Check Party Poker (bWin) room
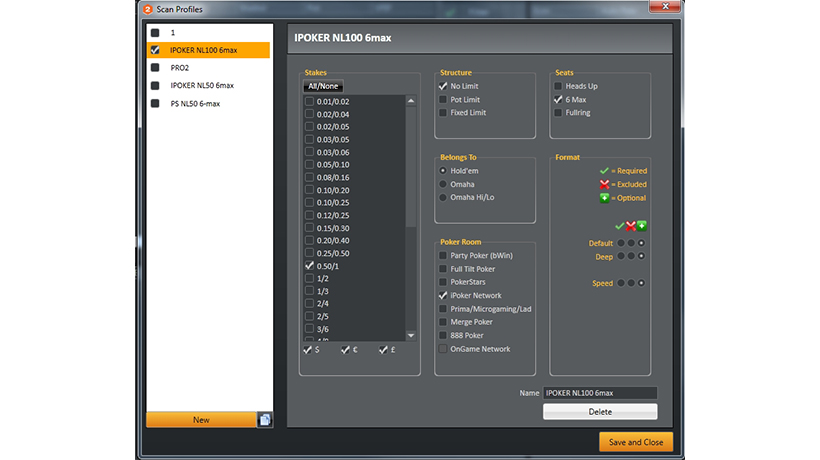820x460 pixels. pyautogui.click(x=443, y=255)
